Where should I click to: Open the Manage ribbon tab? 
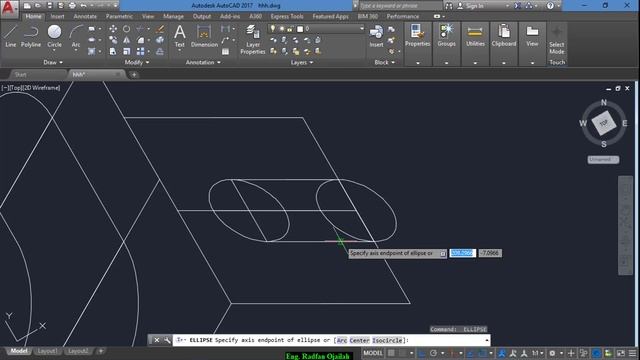coord(173,16)
